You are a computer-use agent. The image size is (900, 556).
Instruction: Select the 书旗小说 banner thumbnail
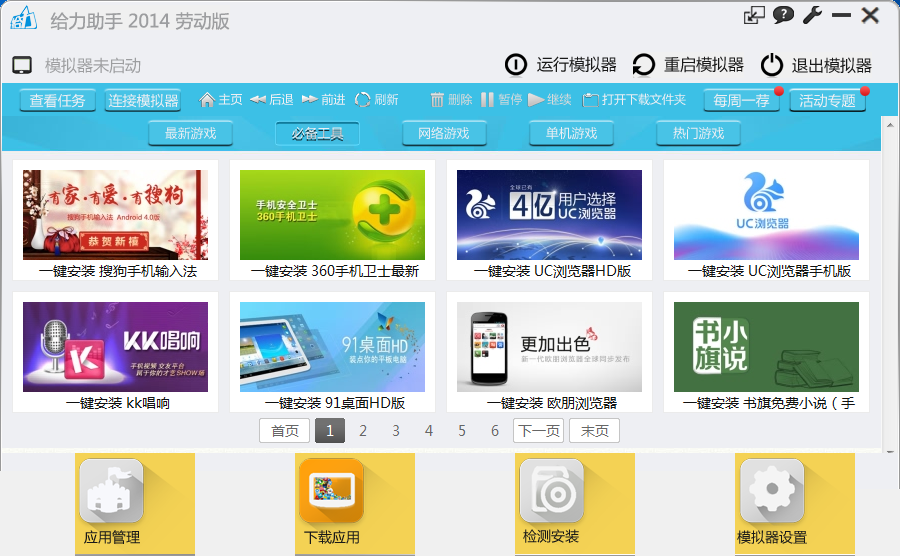pos(766,347)
